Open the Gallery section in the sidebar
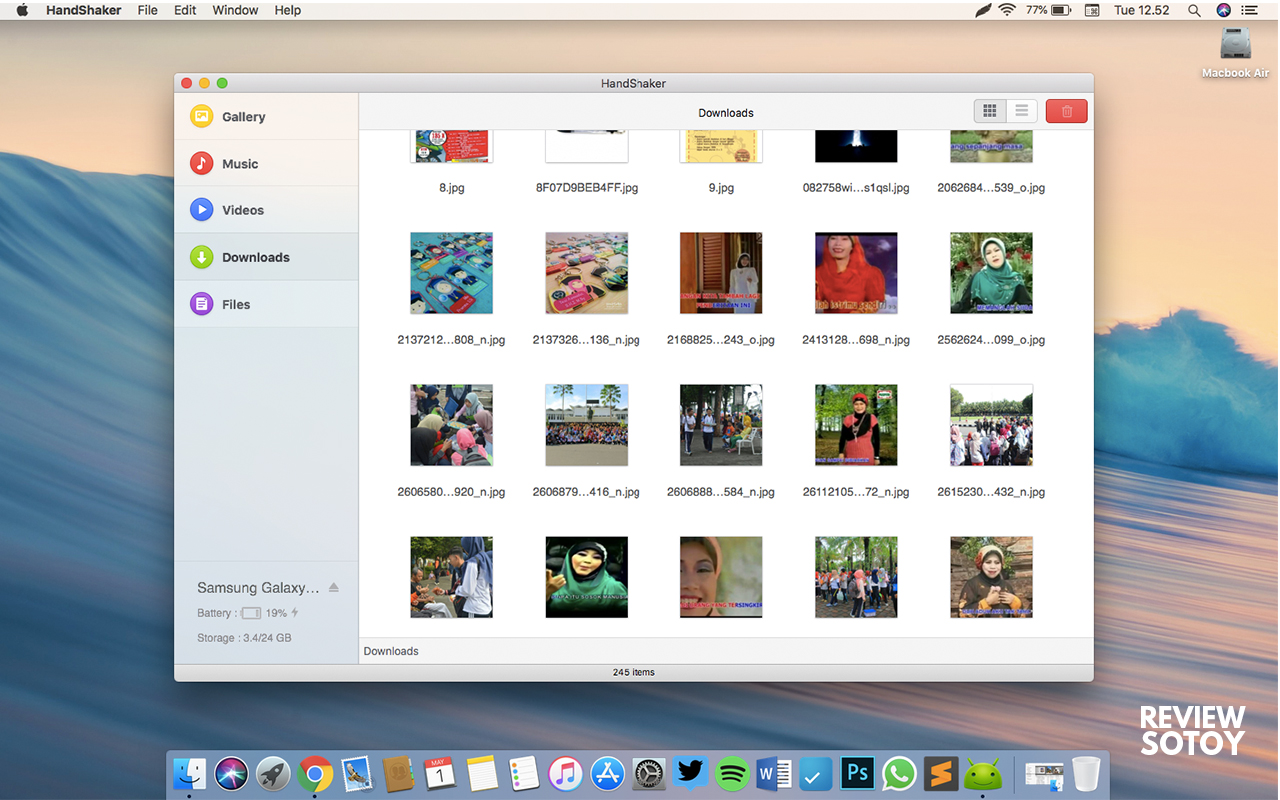Viewport: 1280px width, 800px height. point(266,117)
